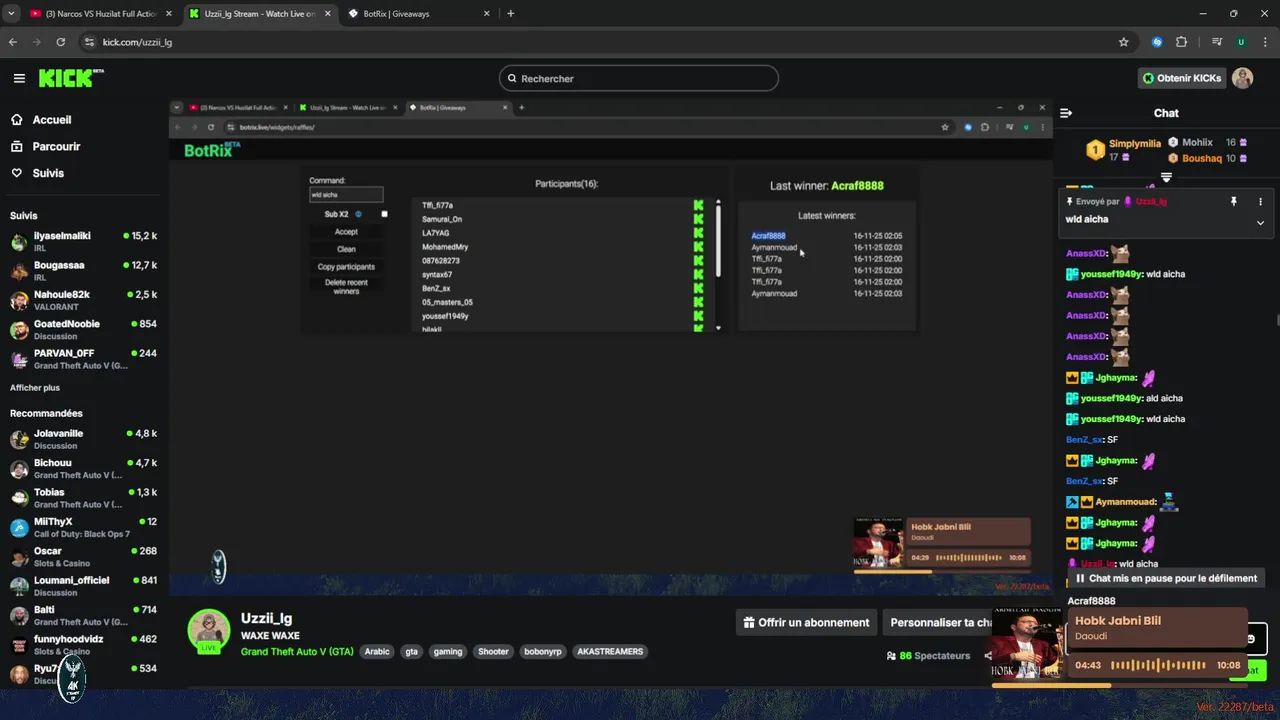Open three-dot options on pinned message

point(1260,201)
